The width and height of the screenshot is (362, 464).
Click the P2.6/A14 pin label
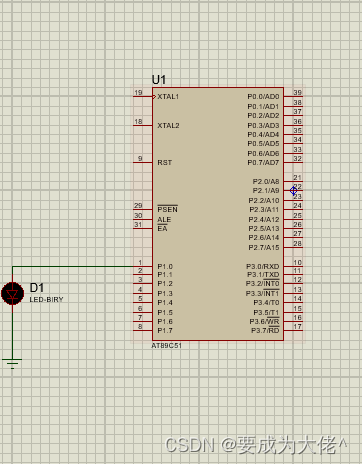click(264, 237)
